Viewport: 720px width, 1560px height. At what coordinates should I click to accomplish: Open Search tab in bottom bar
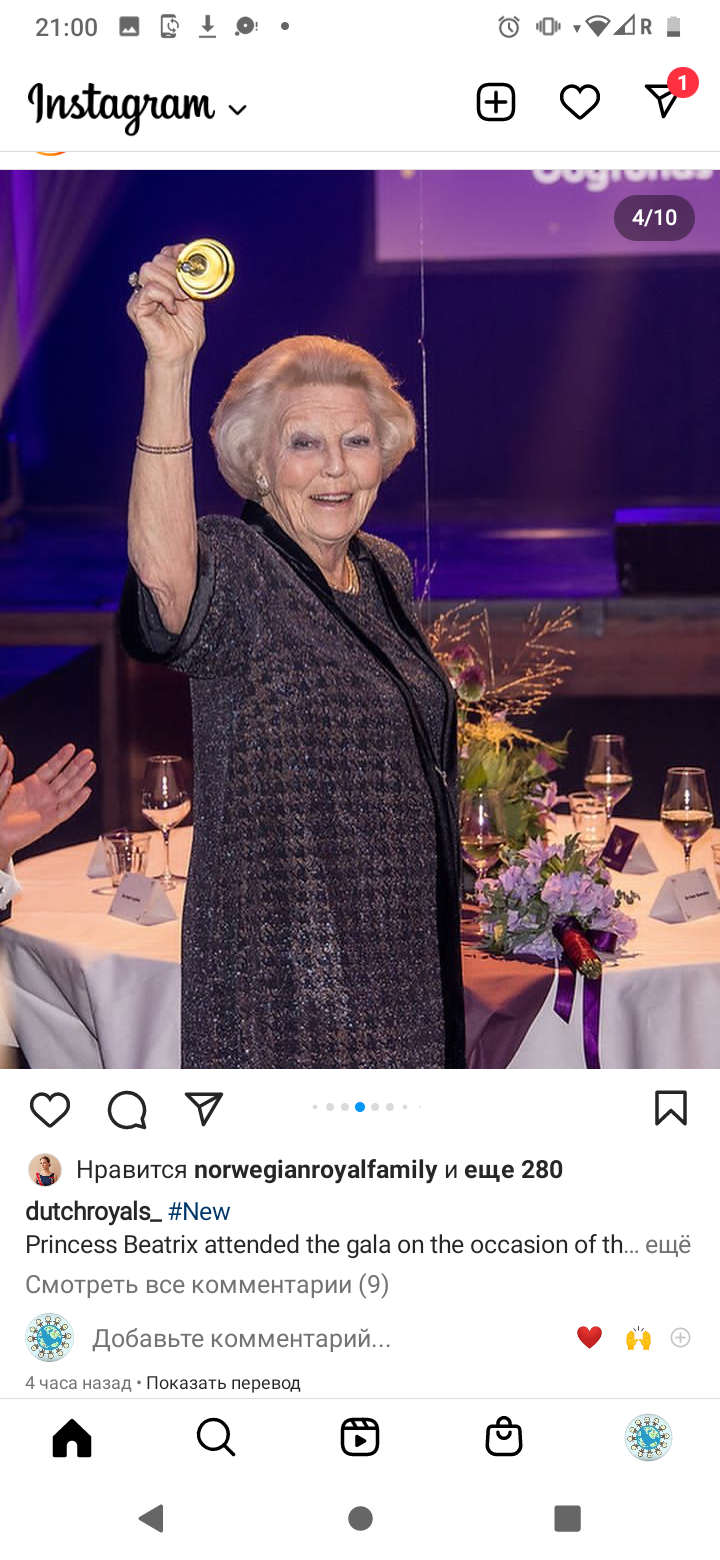coord(216,1437)
